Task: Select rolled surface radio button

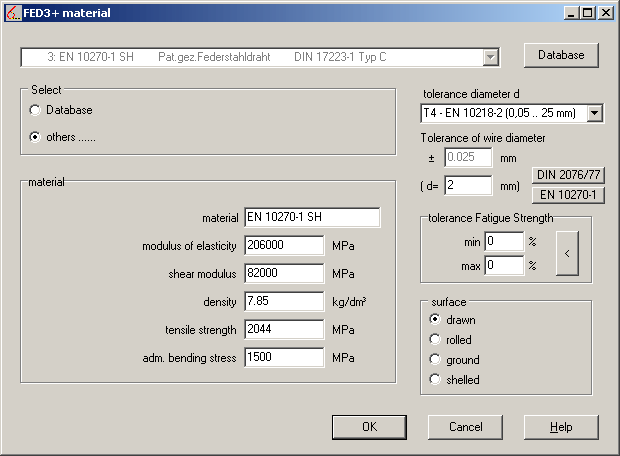Action: (435, 340)
